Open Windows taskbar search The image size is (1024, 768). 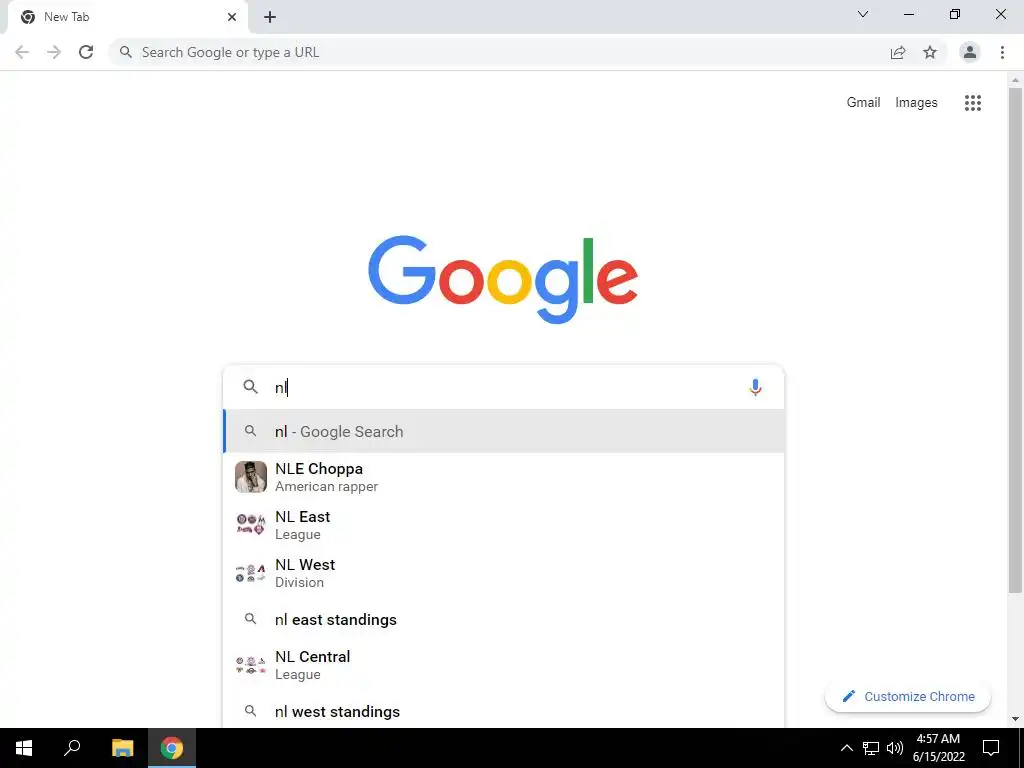tap(72, 748)
